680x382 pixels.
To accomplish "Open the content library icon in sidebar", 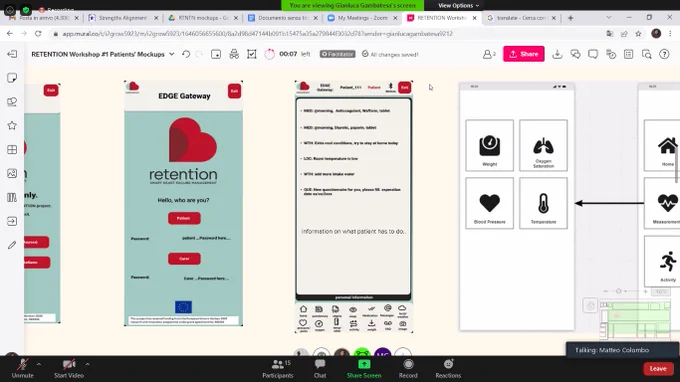I will point(12,197).
